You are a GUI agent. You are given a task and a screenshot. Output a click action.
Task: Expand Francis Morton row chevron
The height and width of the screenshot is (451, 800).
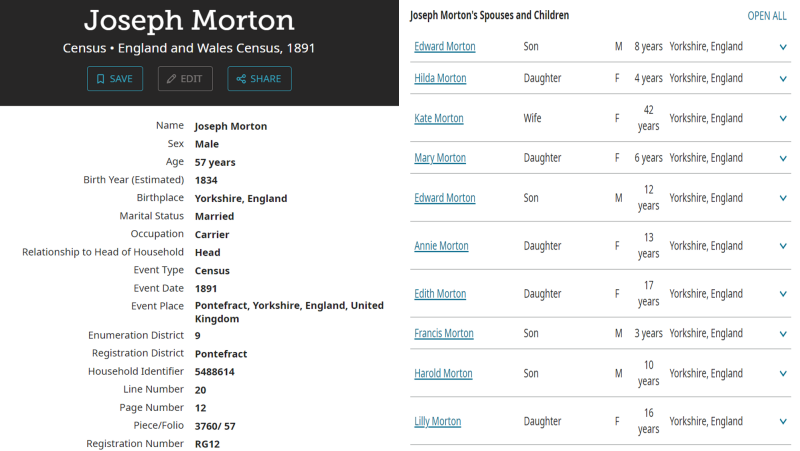point(783,334)
